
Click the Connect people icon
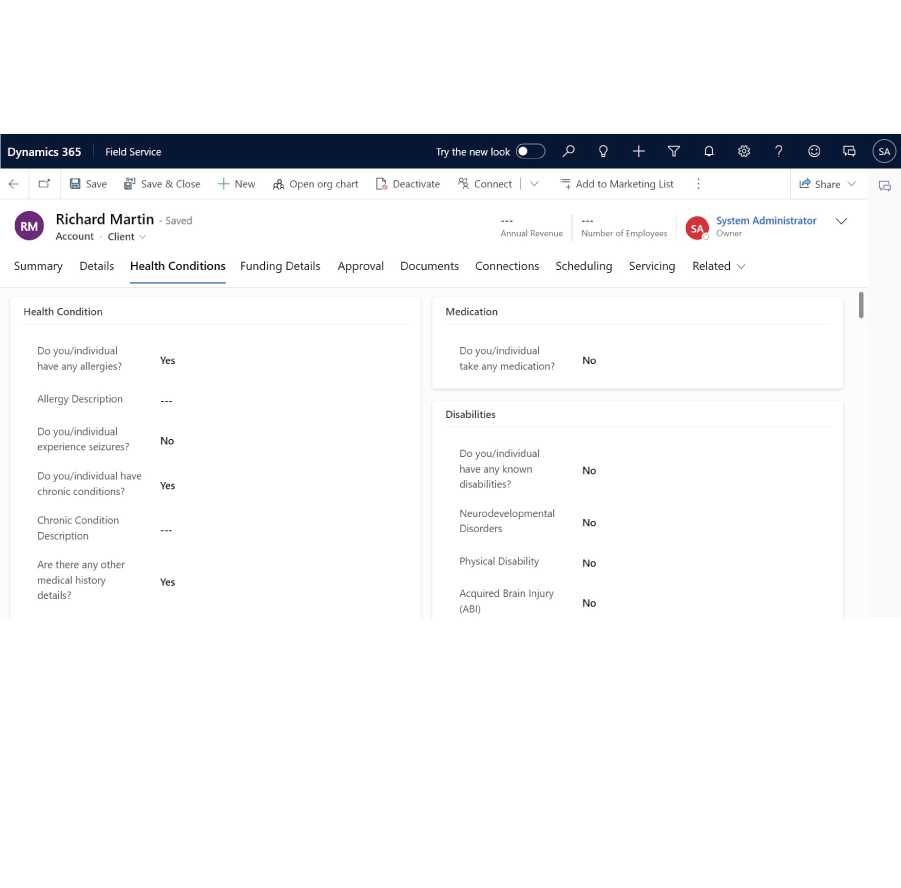(463, 183)
